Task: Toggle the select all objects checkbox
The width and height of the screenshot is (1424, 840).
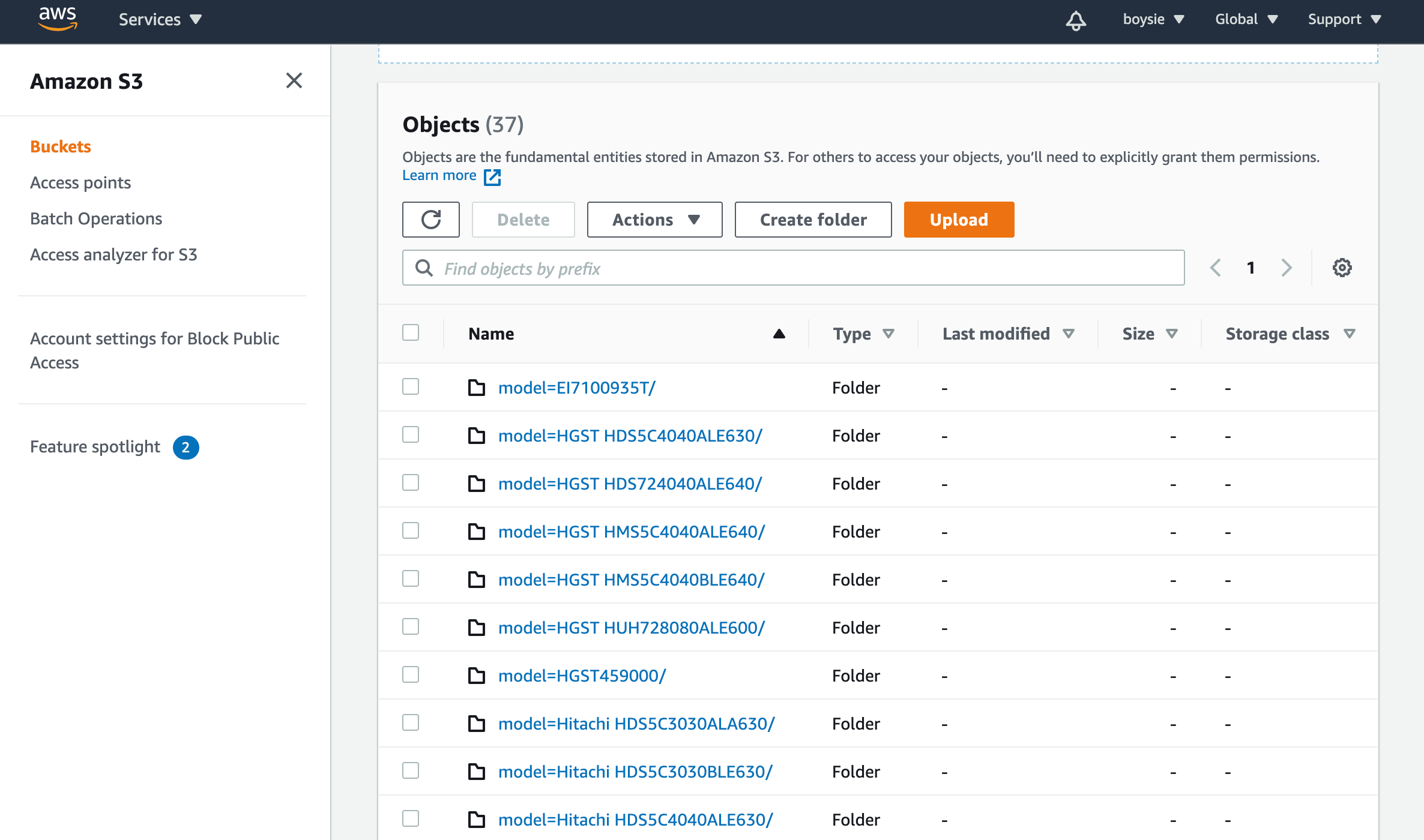Action: coord(411,332)
